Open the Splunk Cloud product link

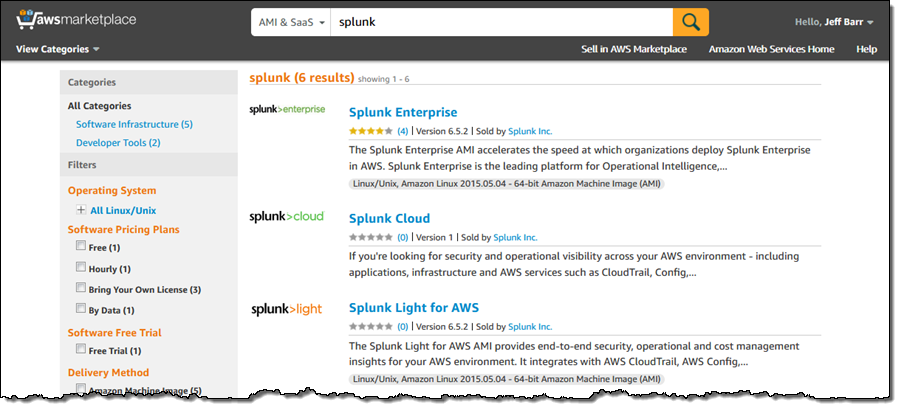point(389,218)
